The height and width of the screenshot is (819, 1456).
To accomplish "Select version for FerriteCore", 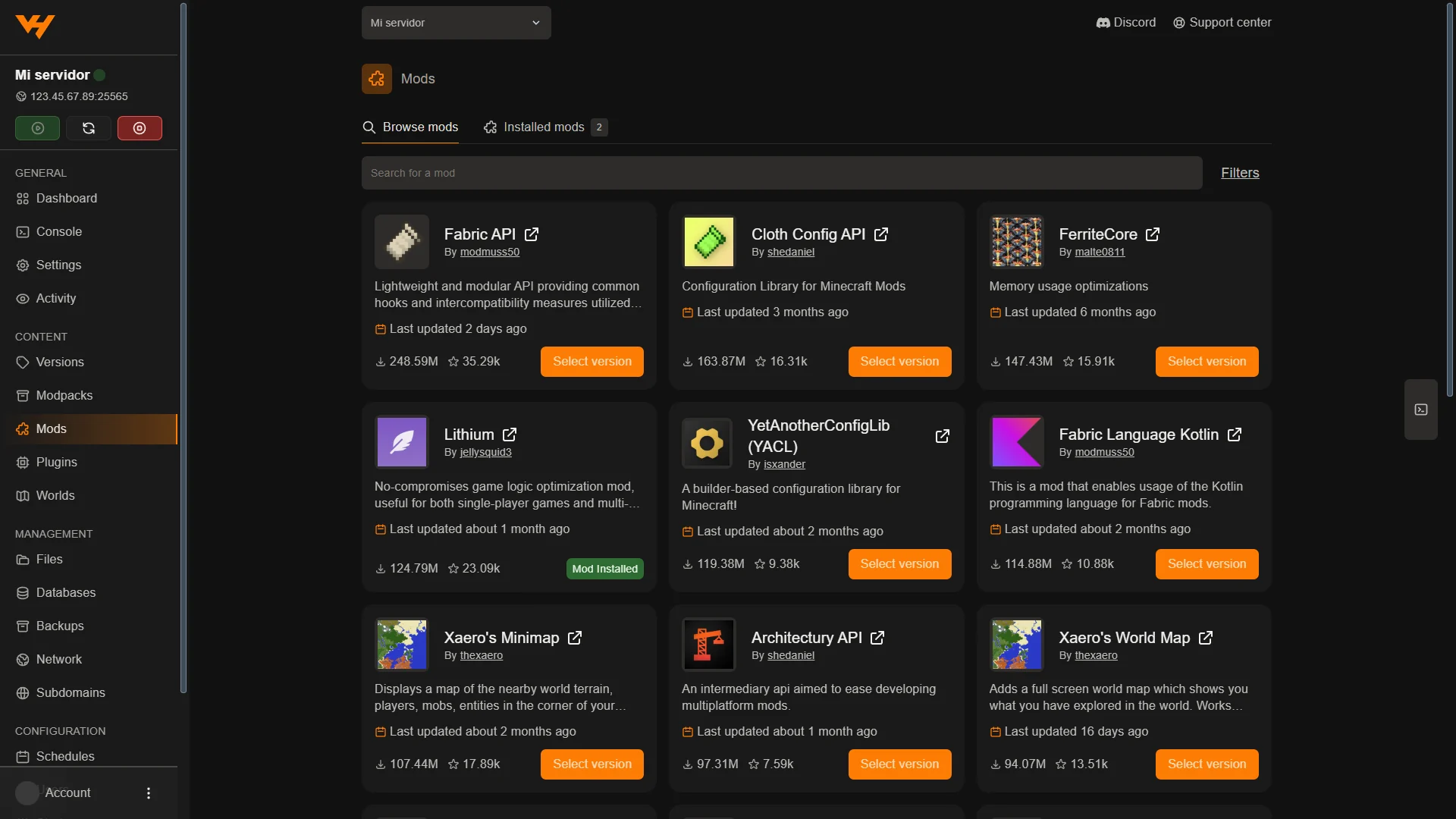I will pos(1207,362).
